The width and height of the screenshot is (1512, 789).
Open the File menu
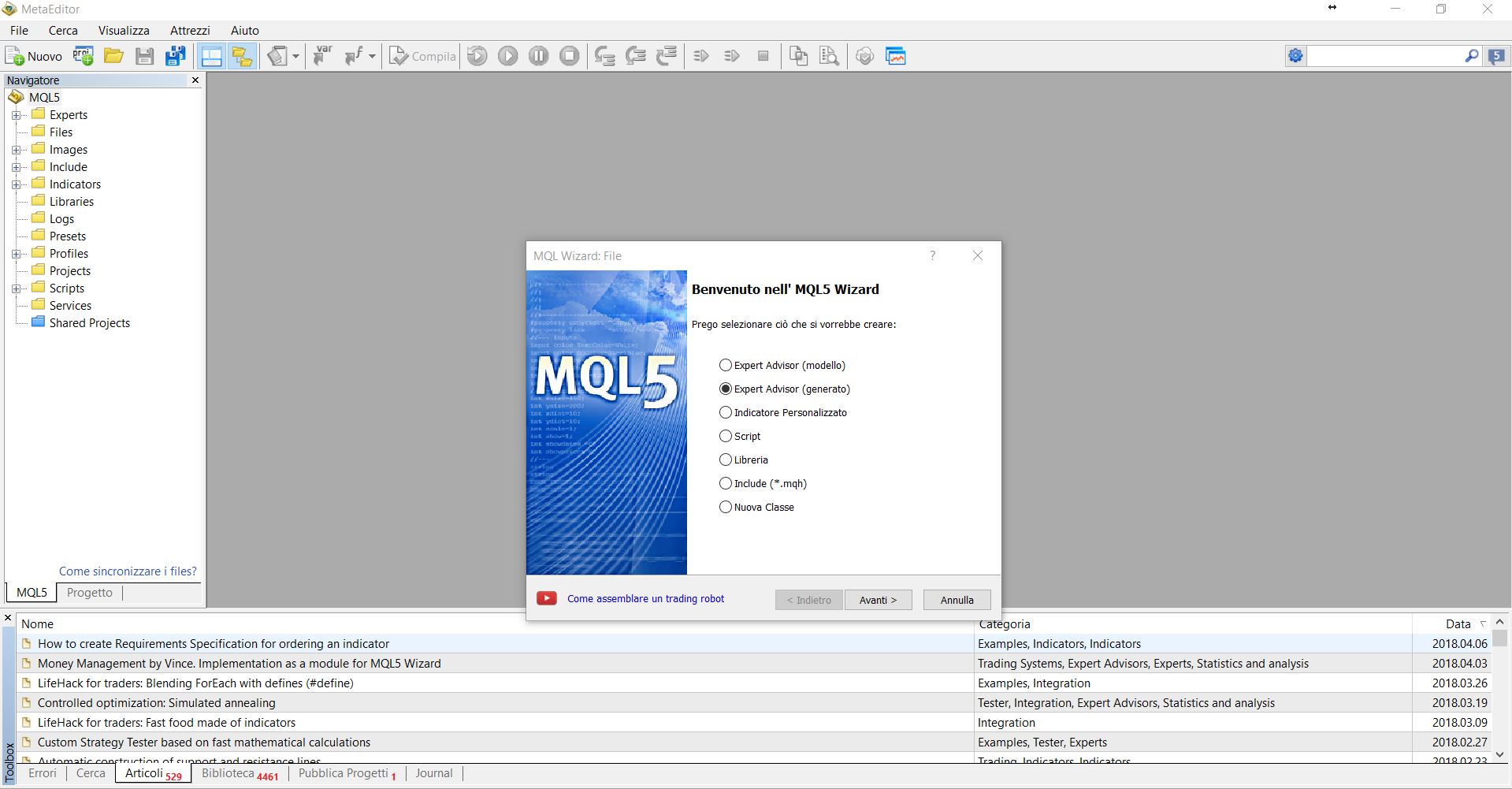click(19, 30)
